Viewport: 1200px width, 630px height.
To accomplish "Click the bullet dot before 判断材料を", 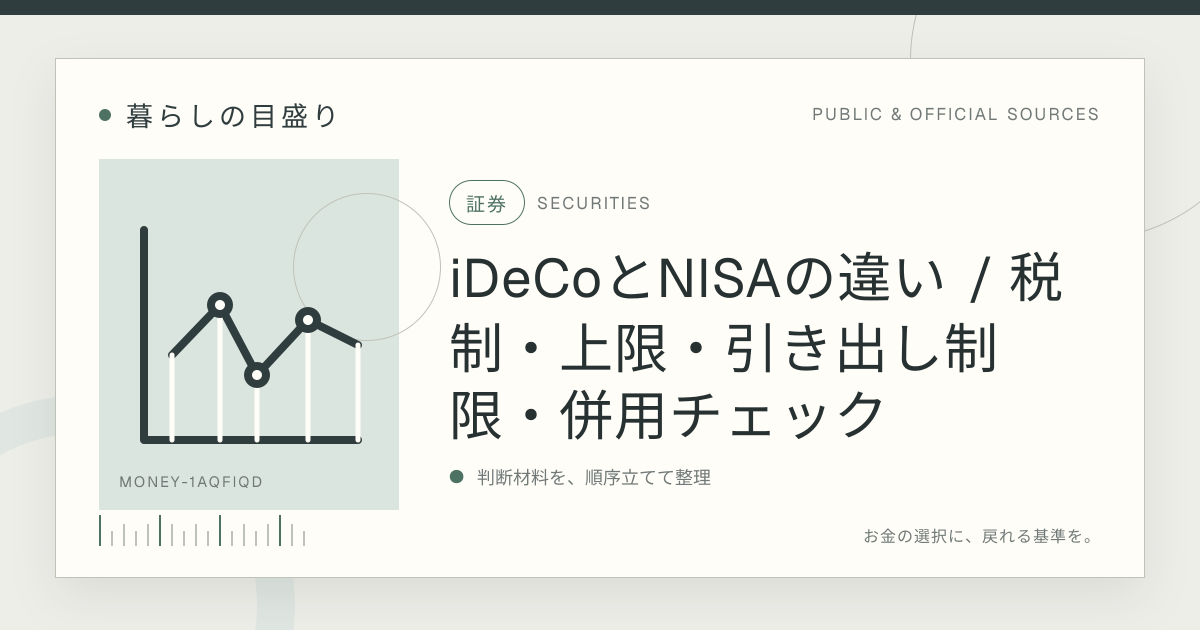I will point(457,477).
